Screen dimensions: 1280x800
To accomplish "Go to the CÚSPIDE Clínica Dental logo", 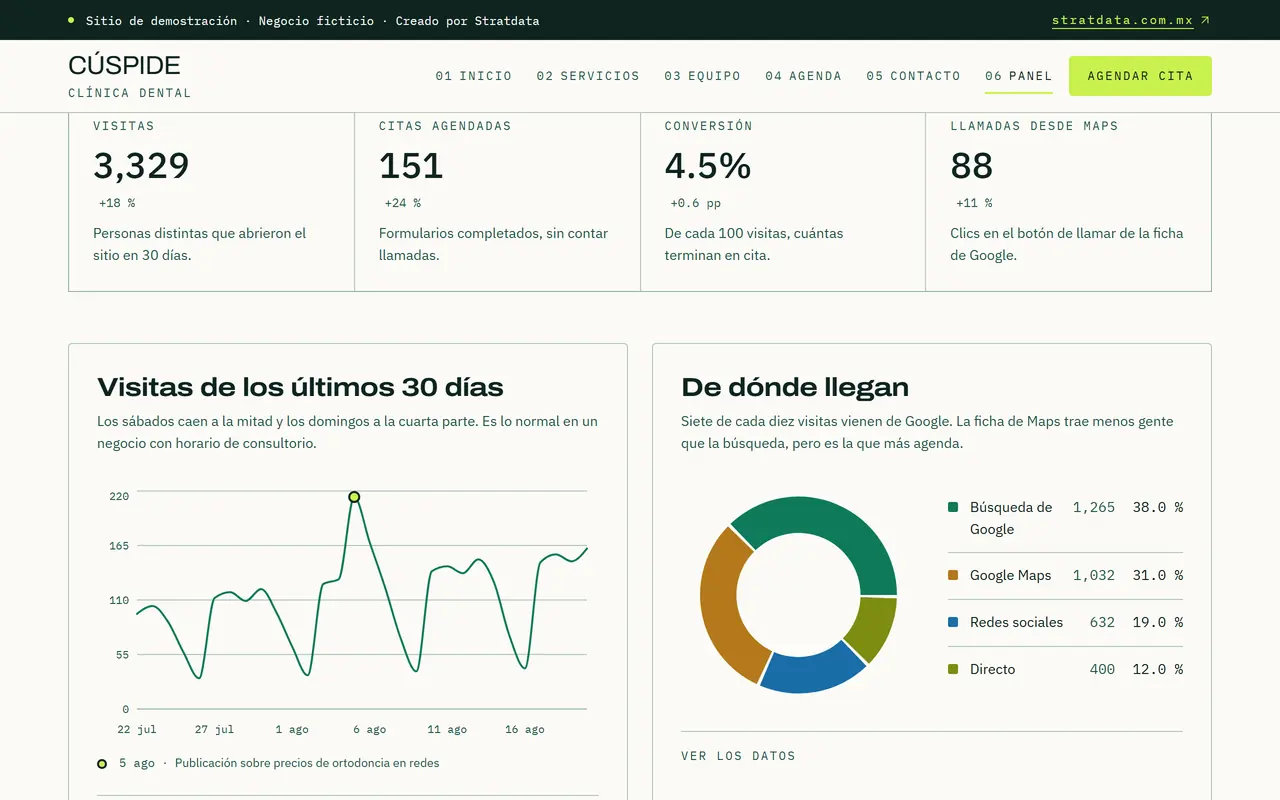I will click(130, 76).
